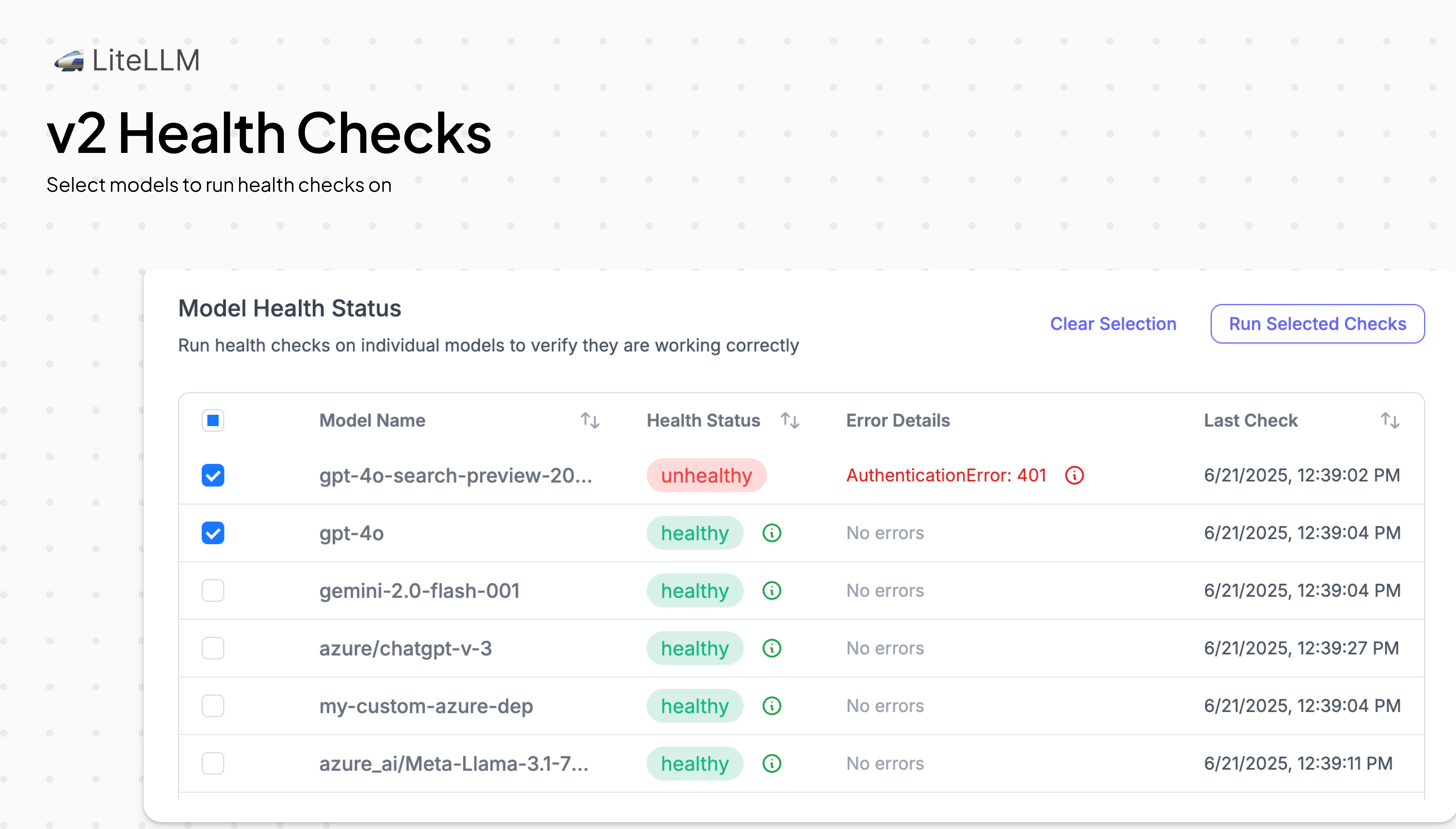
Task: Click the LiteLLM train logo icon
Action: [69, 60]
